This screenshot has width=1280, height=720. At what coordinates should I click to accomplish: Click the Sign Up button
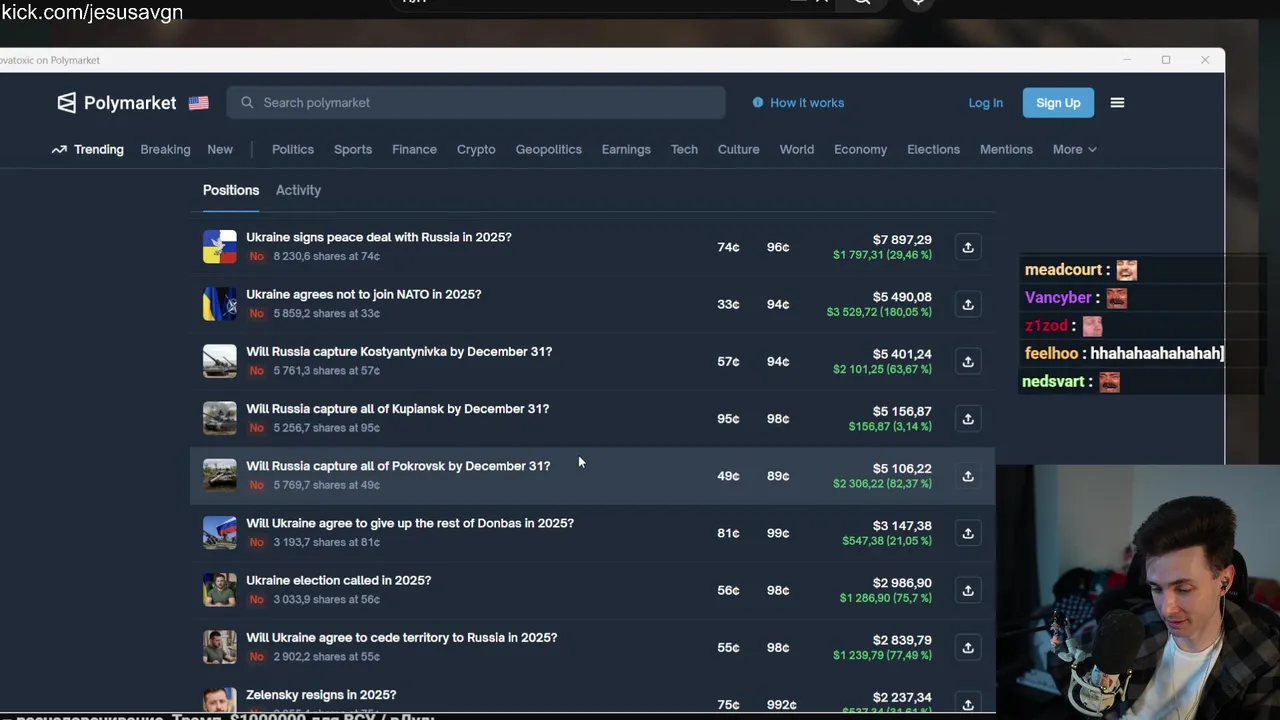click(x=1058, y=103)
